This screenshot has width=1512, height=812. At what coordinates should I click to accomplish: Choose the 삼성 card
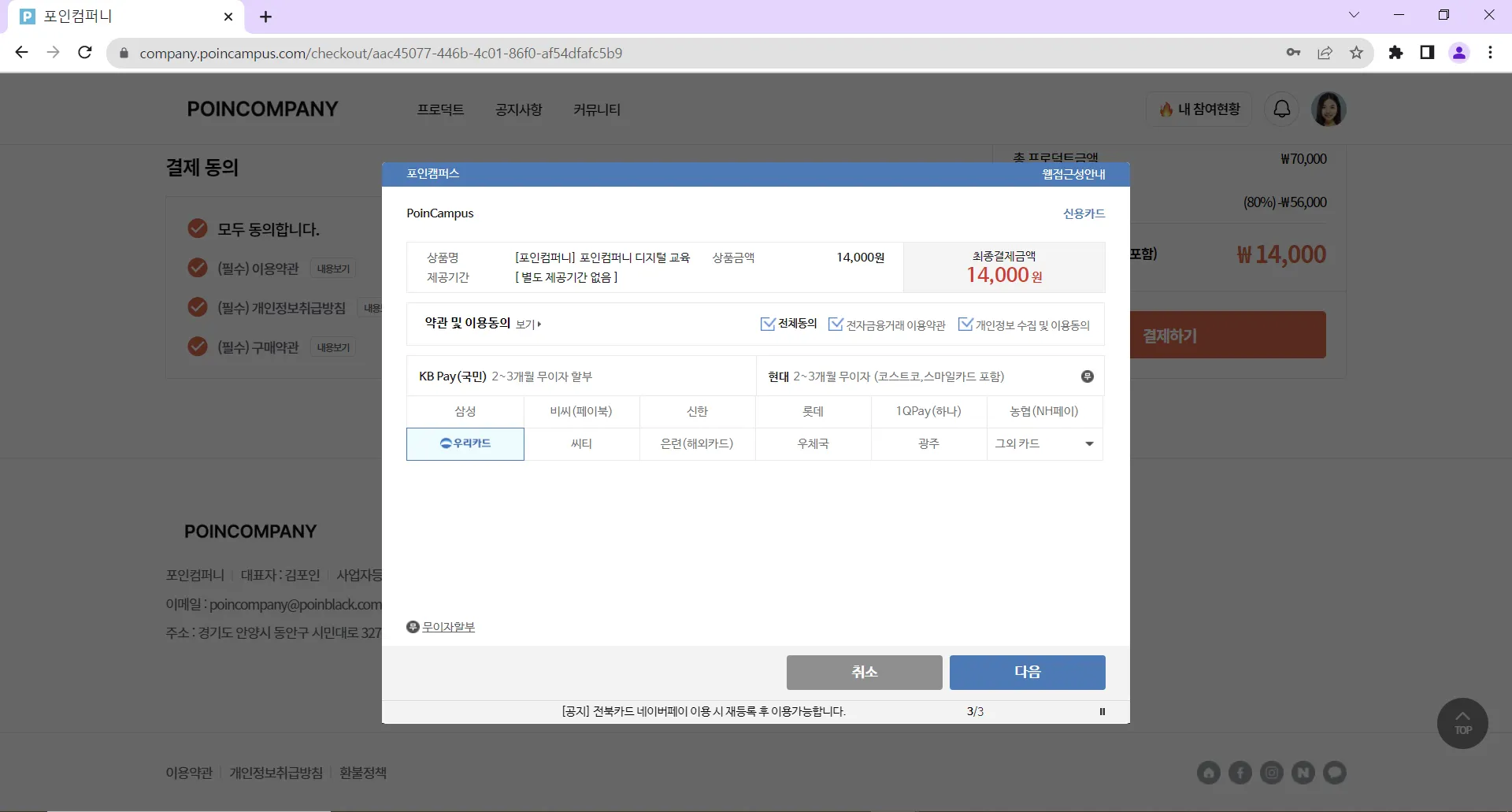point(465,411)
